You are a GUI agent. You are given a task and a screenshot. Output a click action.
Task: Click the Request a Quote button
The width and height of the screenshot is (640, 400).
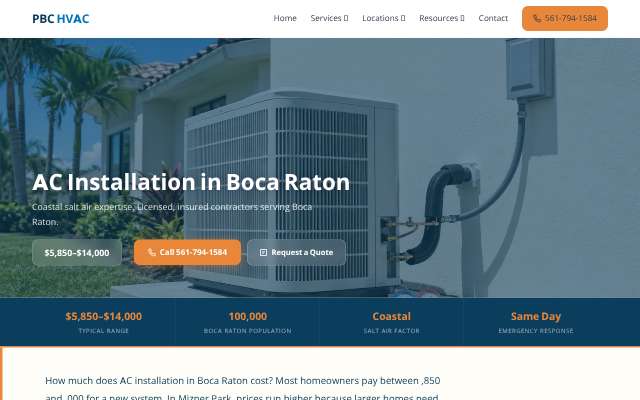pos(296,252)
